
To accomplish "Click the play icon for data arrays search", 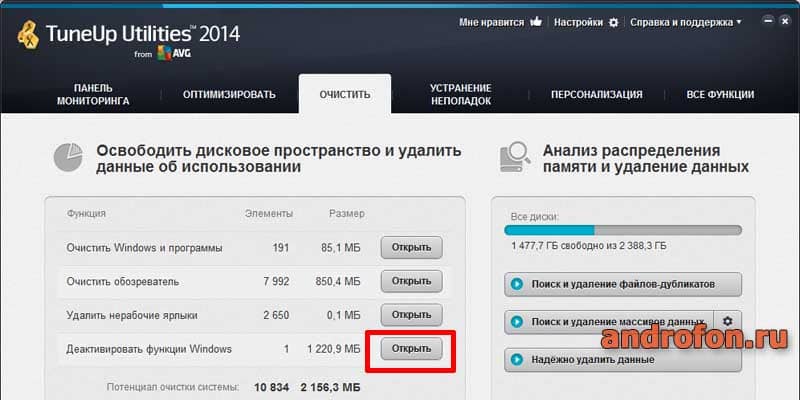I will pos(517,322).
